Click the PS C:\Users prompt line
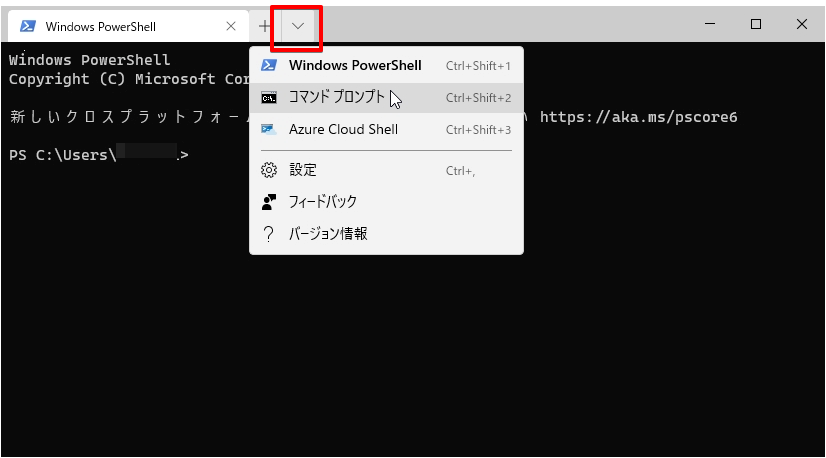This screenshot has width=826, height=458. (x=99, y=155)
